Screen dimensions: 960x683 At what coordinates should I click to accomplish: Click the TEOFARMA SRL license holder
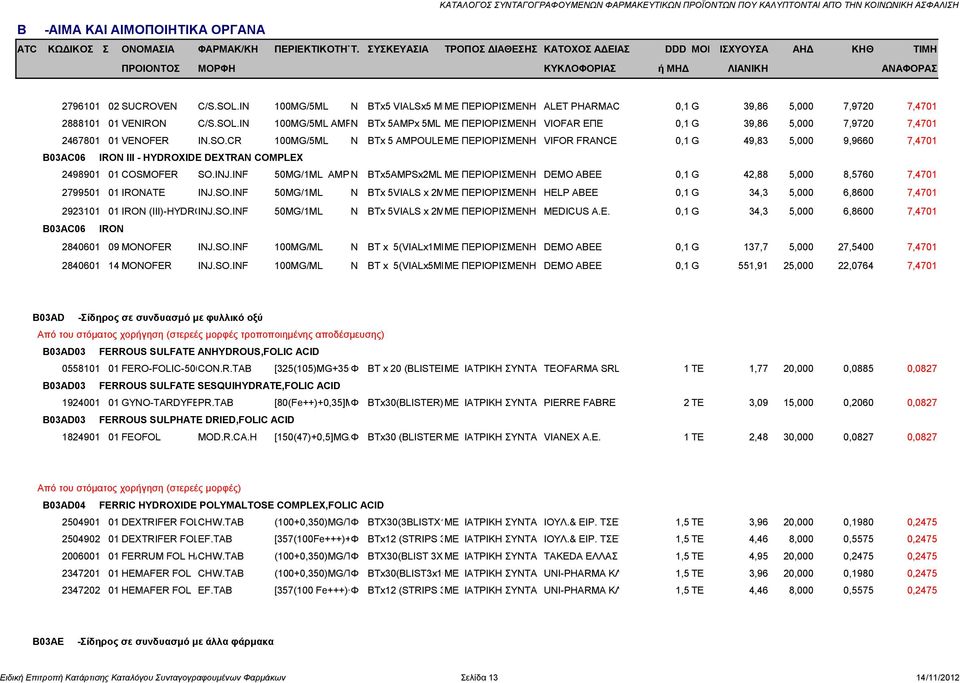click(581, 369)
